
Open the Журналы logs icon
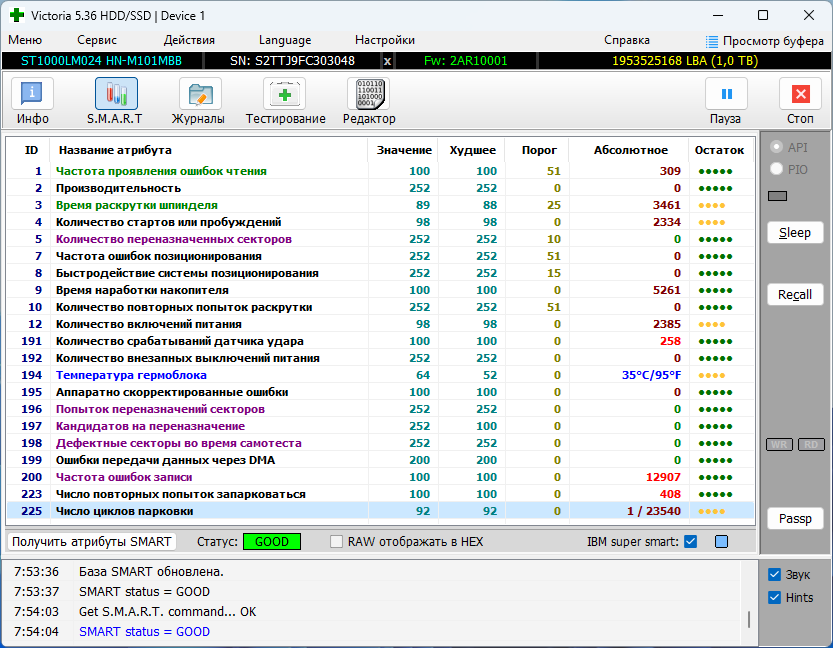(x=199, y=95)
